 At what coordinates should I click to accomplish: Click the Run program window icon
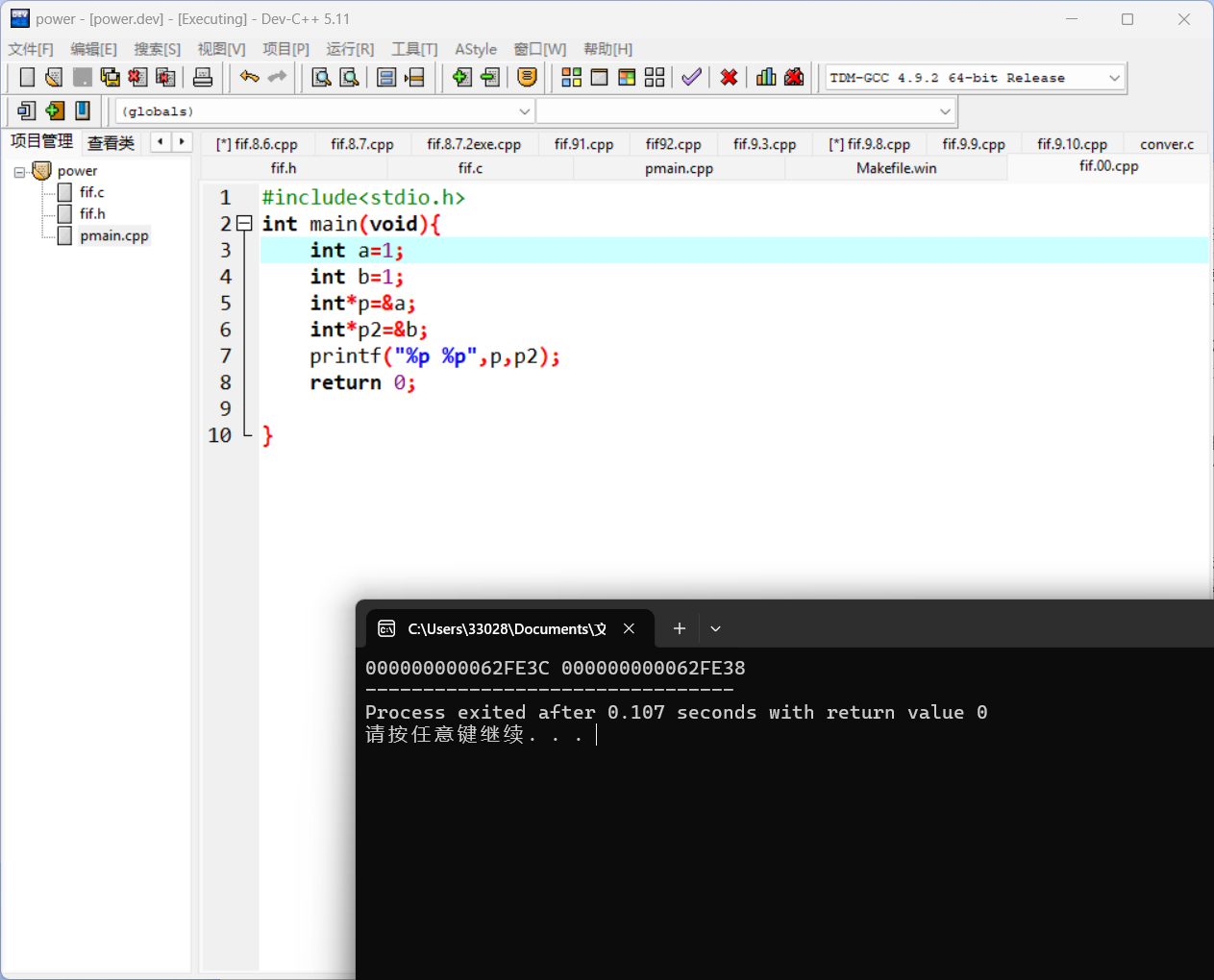(x=599, y=78)
